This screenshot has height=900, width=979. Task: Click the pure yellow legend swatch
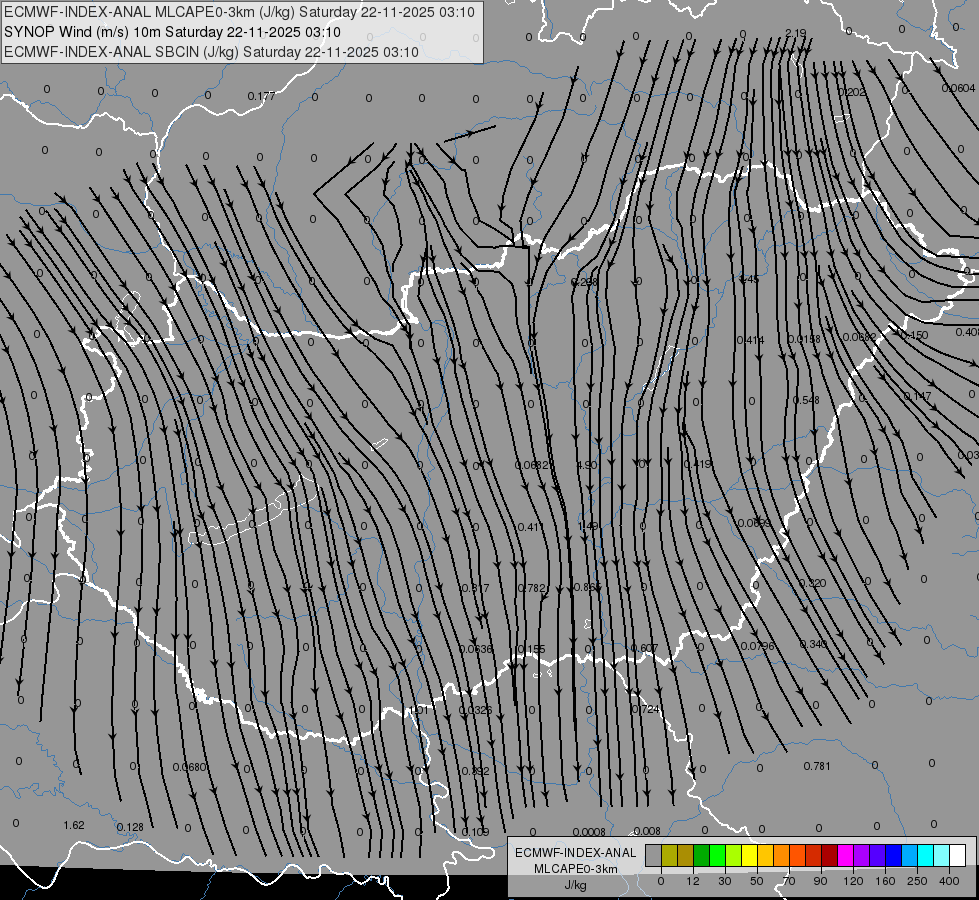tap(749, 856)
